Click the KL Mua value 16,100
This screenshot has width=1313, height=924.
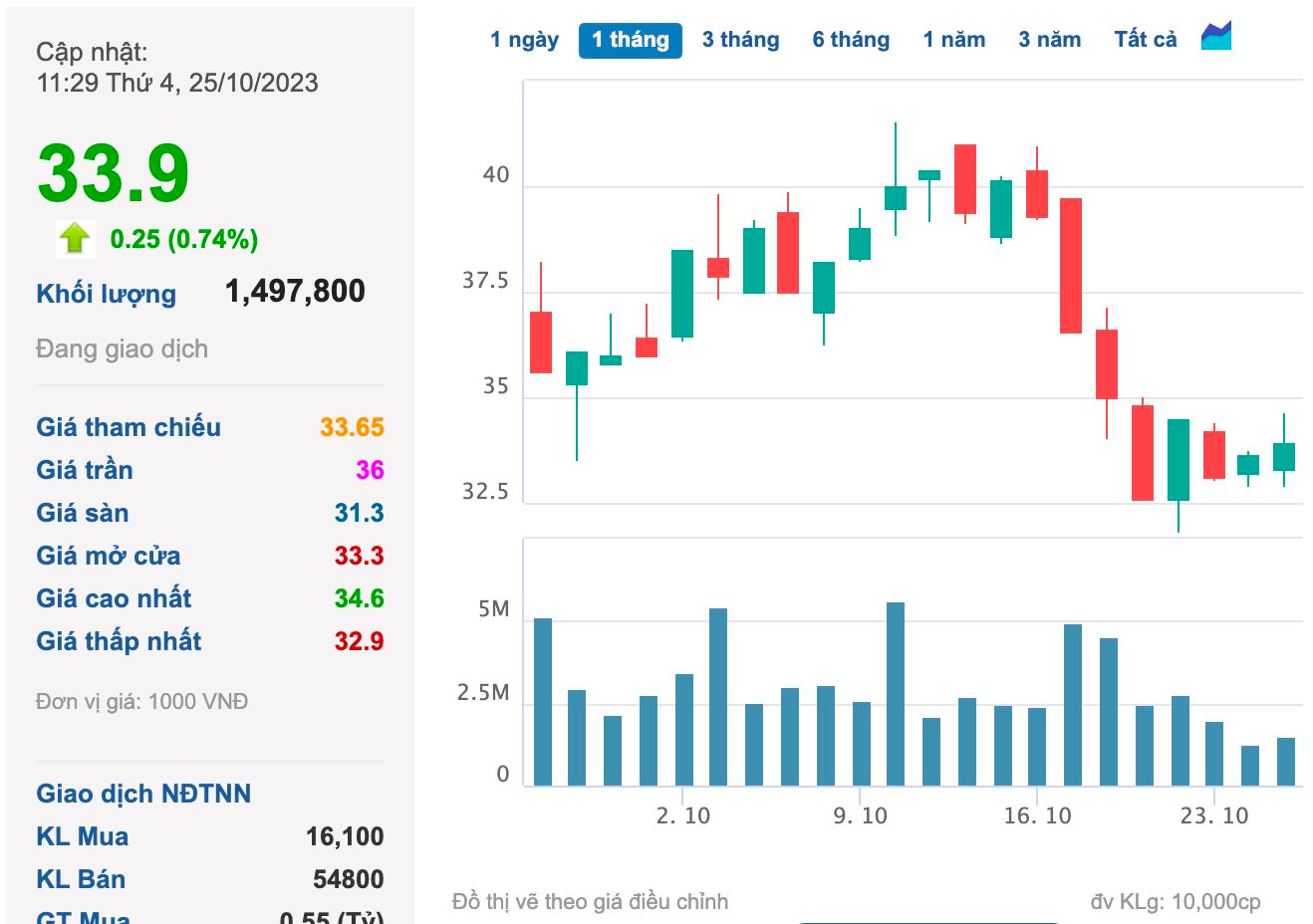coord(345,836)
